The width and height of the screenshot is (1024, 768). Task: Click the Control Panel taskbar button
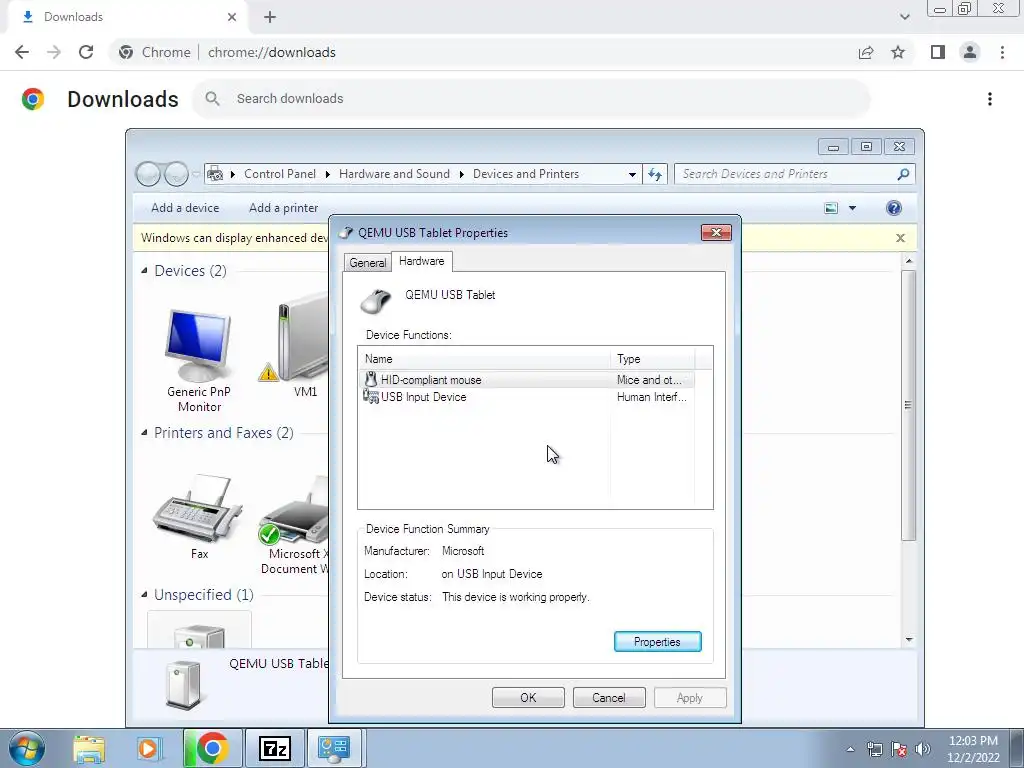point(334,748)
